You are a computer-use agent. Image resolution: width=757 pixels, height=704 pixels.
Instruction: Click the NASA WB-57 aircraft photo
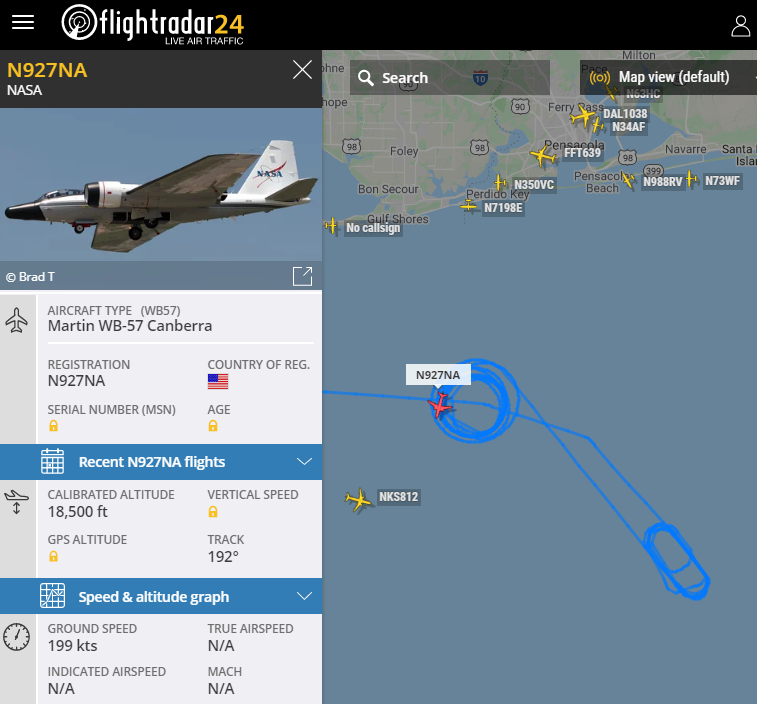[161, 184]
